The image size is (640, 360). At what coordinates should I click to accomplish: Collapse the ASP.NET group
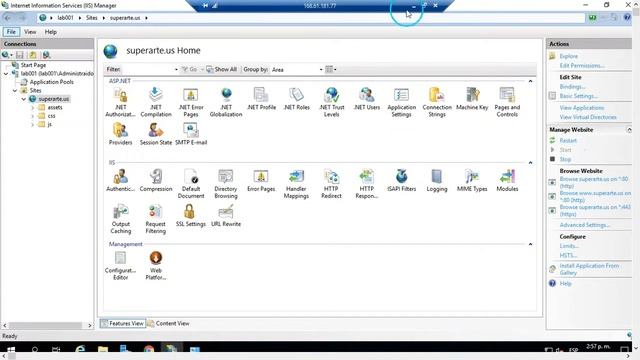530,81
